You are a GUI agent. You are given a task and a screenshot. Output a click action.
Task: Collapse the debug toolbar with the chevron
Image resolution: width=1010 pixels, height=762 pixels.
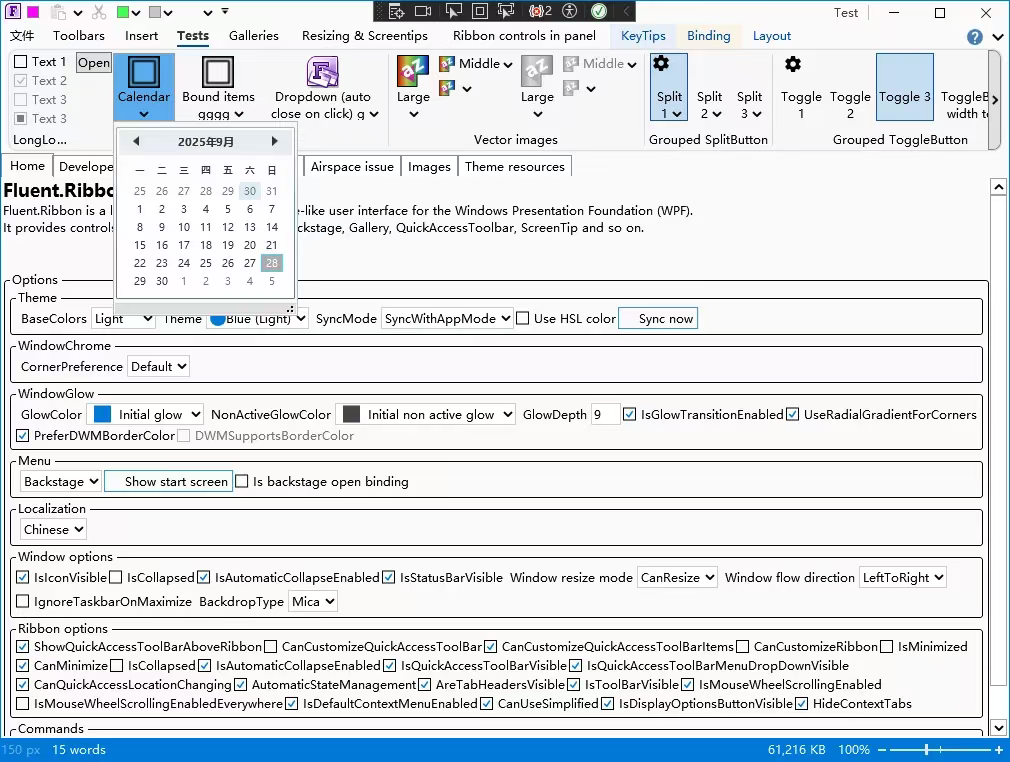tap(625, 11)
